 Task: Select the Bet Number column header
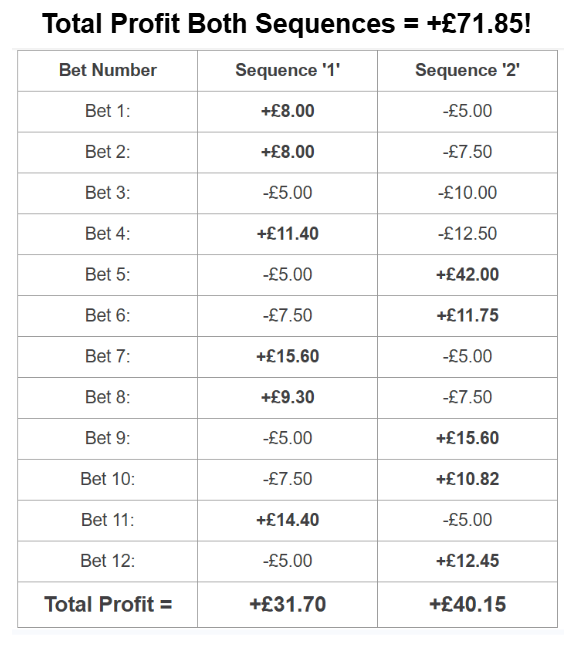[x=108, y=70]
